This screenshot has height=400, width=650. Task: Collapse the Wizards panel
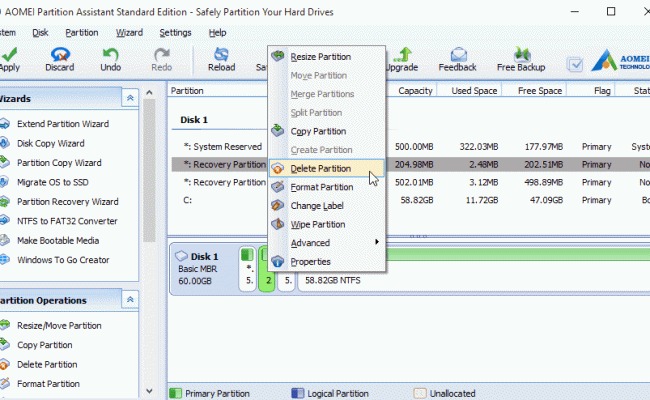[130, 98]
